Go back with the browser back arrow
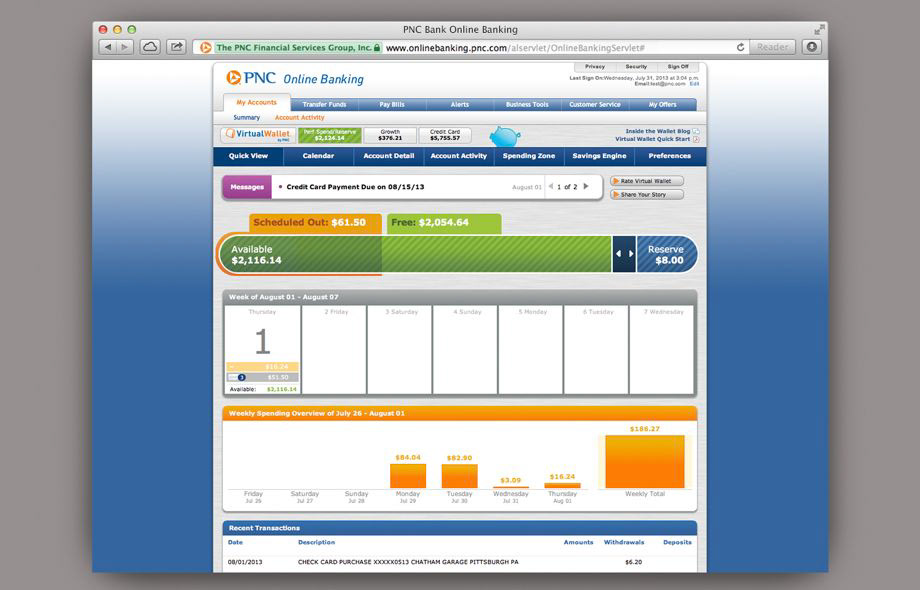 tap(107, 47)
